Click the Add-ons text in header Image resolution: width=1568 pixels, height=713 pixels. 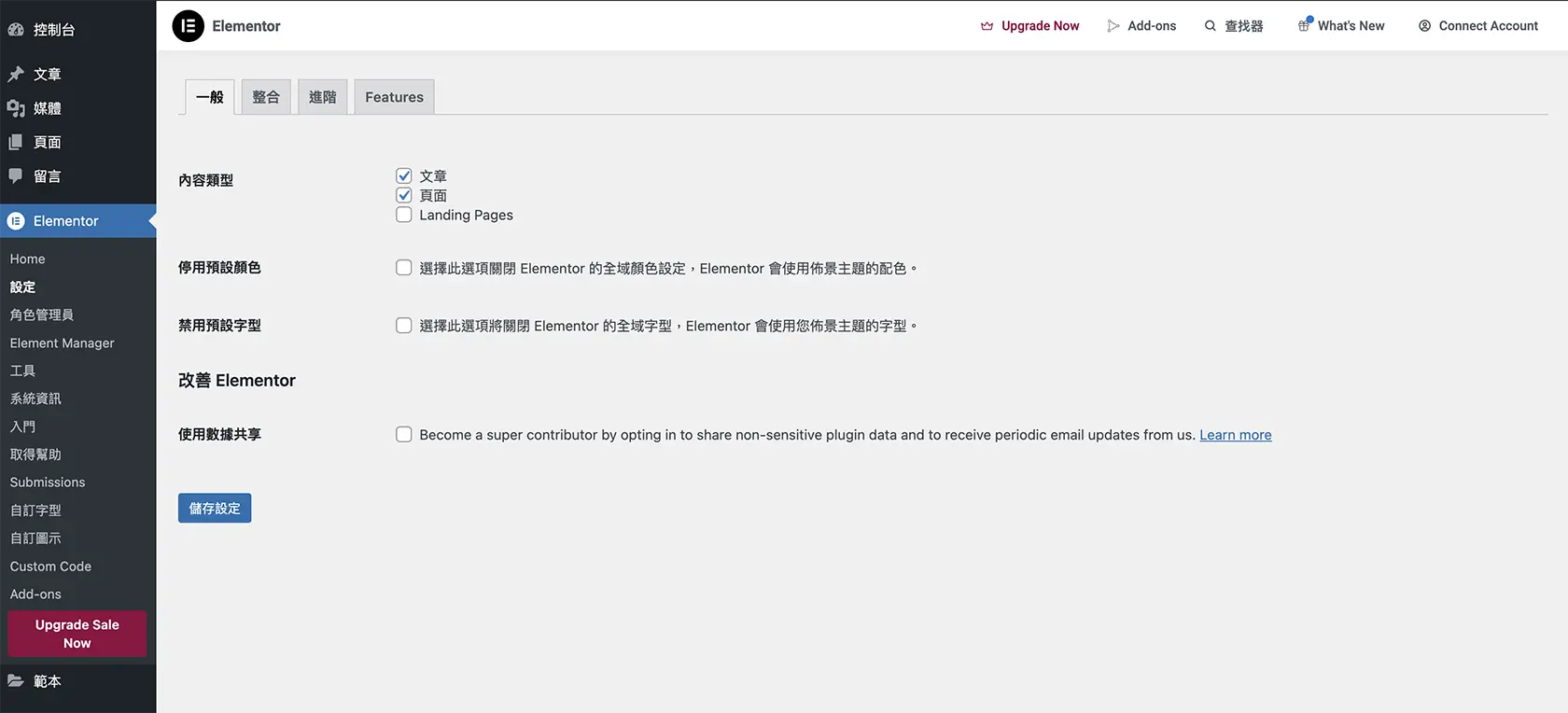(1152, 26)
